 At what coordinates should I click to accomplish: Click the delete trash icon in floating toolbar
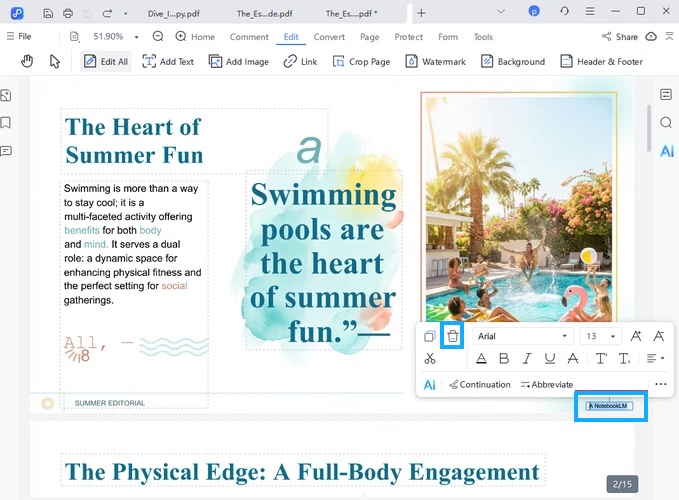point(452,336)
